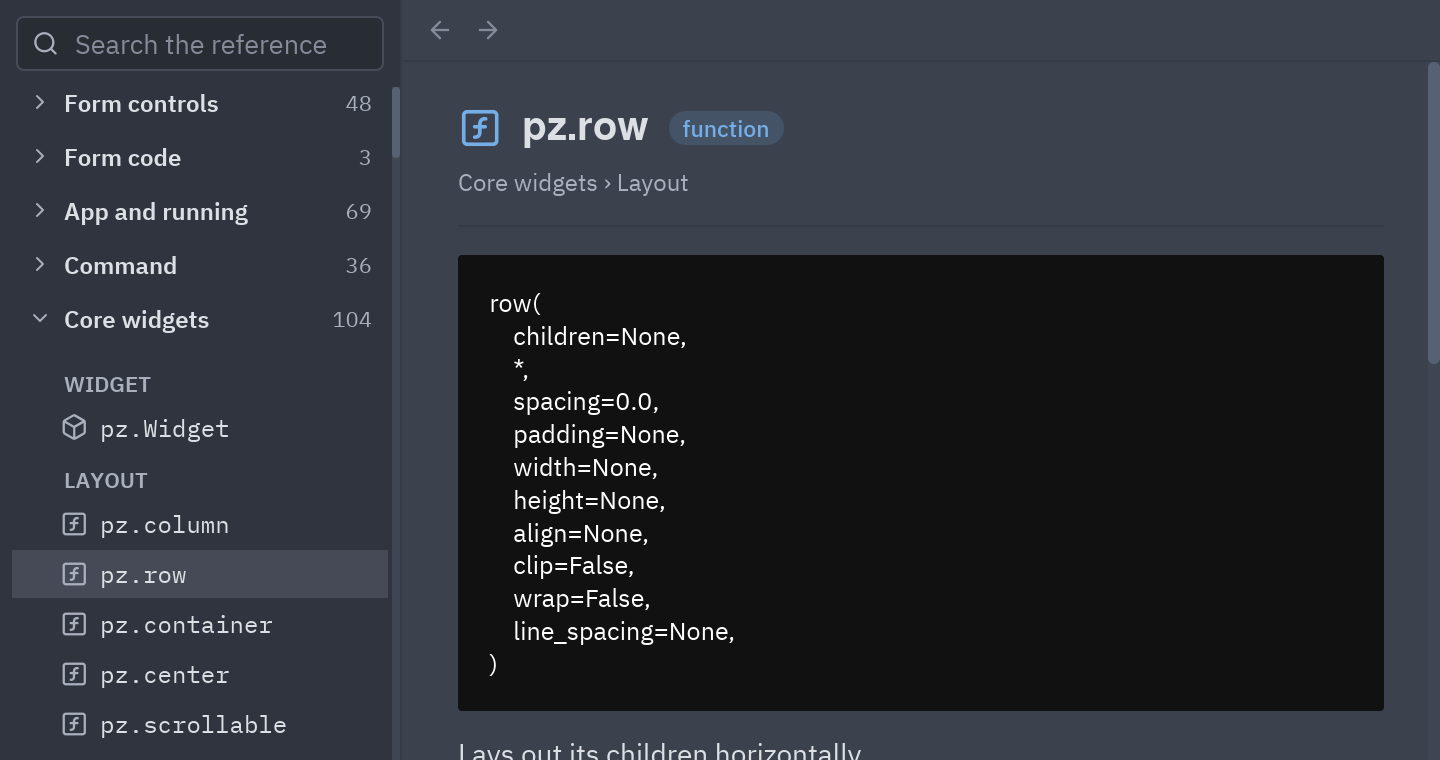The height and width of the screenshot is (760, 1440).
Task: Click the children=None line in code
Action: [x=600, y=337]
